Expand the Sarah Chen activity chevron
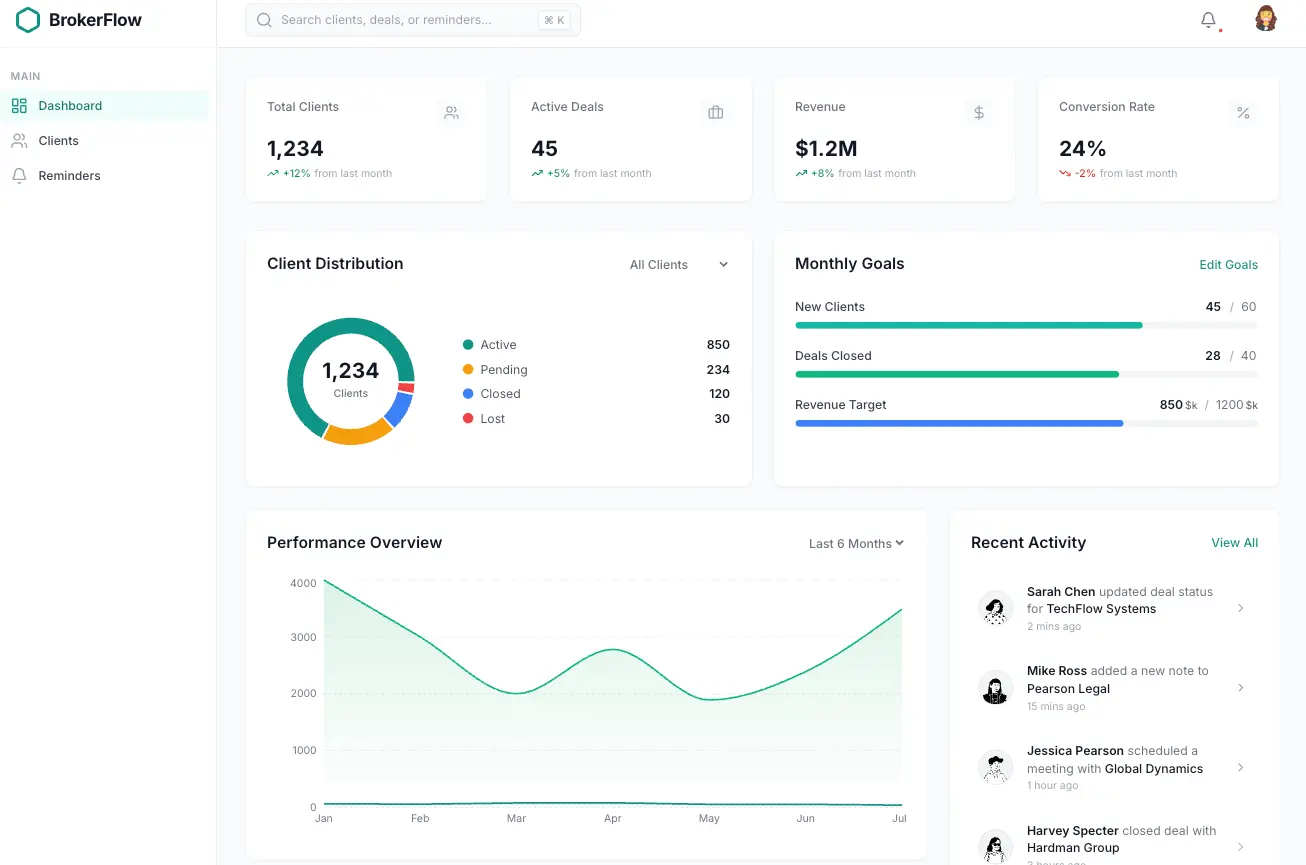The width and height of the screenshot is (1306, 865). [1240, 608]
